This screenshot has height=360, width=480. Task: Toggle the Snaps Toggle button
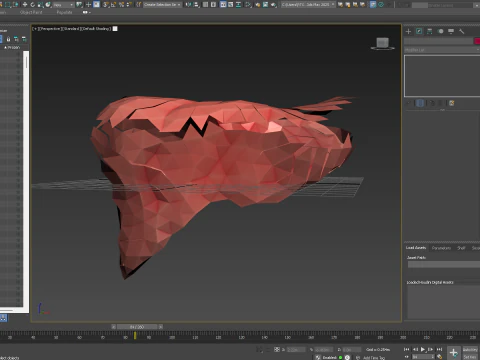pyautogui.click(x=106, y=5)
